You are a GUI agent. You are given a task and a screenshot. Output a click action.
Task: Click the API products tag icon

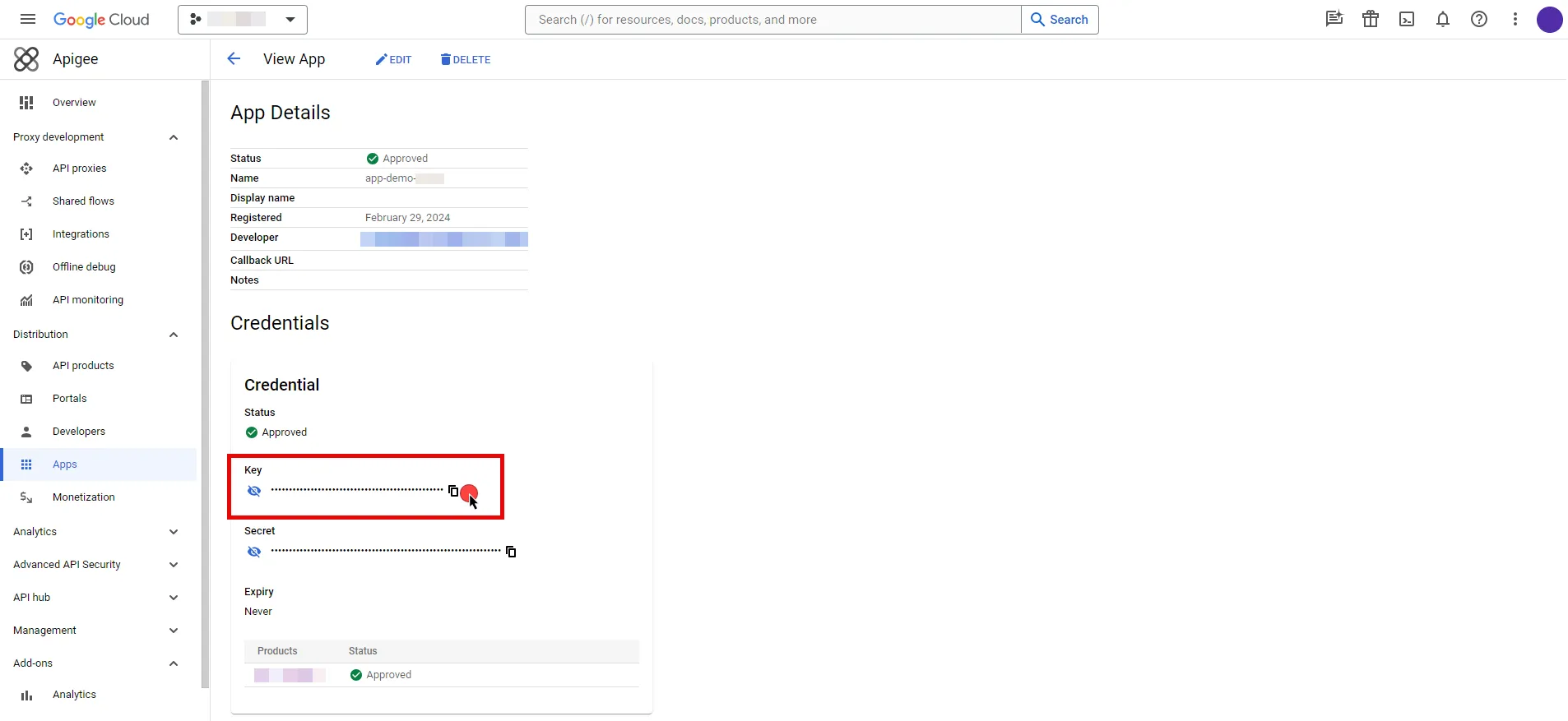26,366
